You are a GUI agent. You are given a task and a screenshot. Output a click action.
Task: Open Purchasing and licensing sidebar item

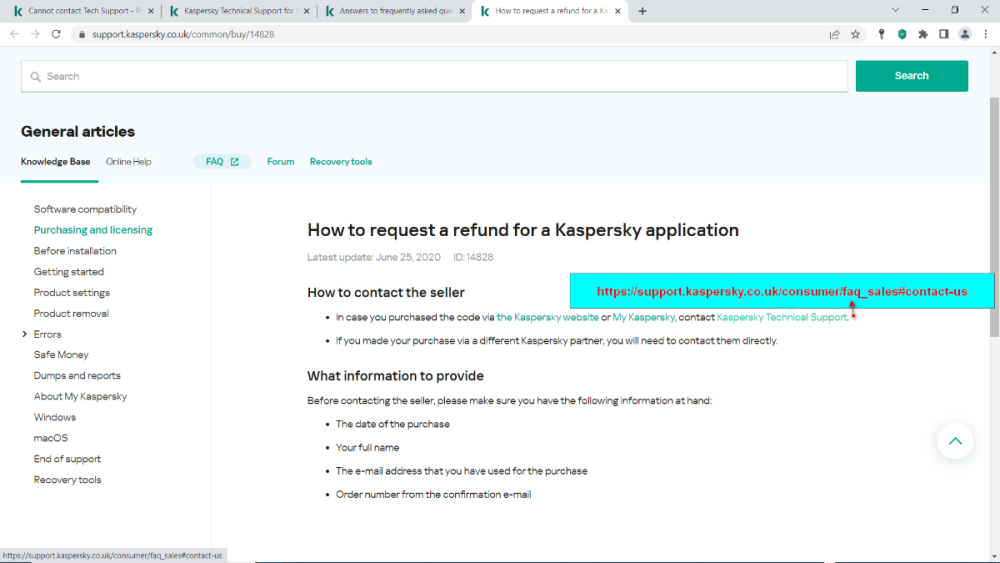[x=93, y=230]
